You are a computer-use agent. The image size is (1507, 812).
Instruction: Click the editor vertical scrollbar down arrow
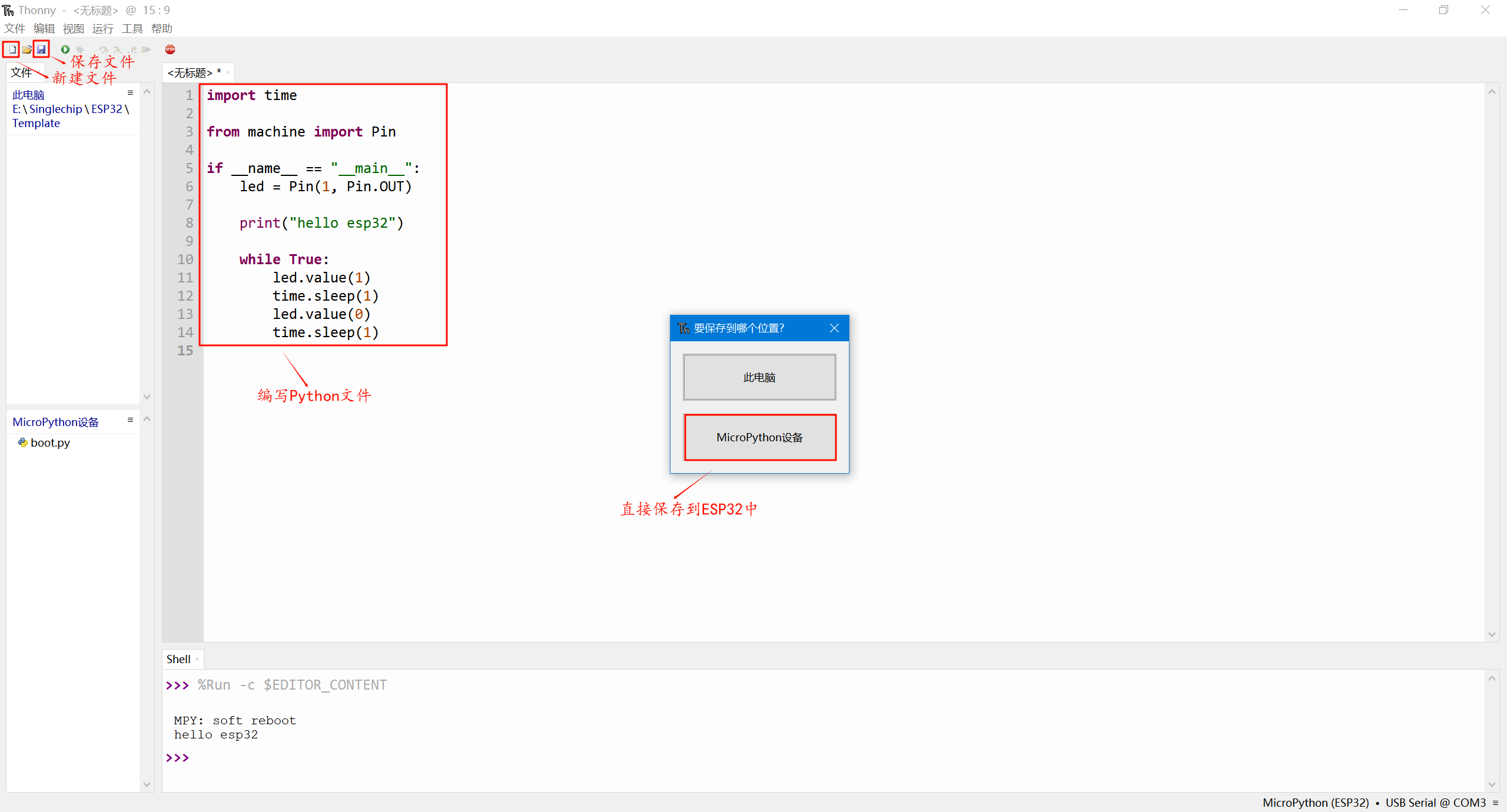(x=1492, y=634)
